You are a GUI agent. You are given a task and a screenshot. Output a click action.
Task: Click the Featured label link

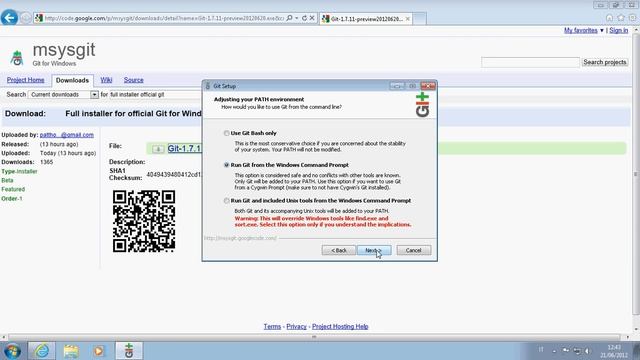[13, 189]
